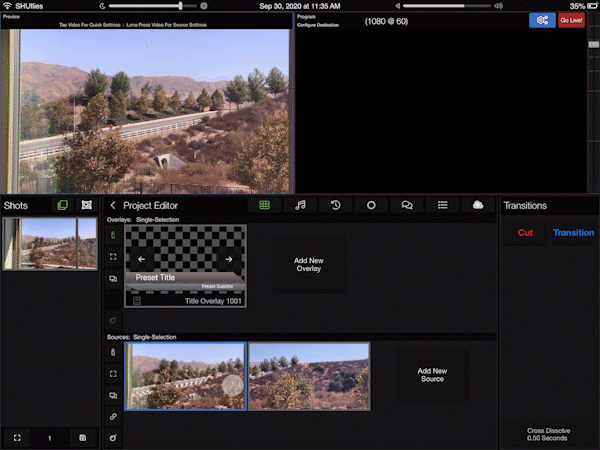Screen dimensions: 600x450
Task: Toggle the green multi-shot icon beside Shots
Action: (x=62, y=205)
